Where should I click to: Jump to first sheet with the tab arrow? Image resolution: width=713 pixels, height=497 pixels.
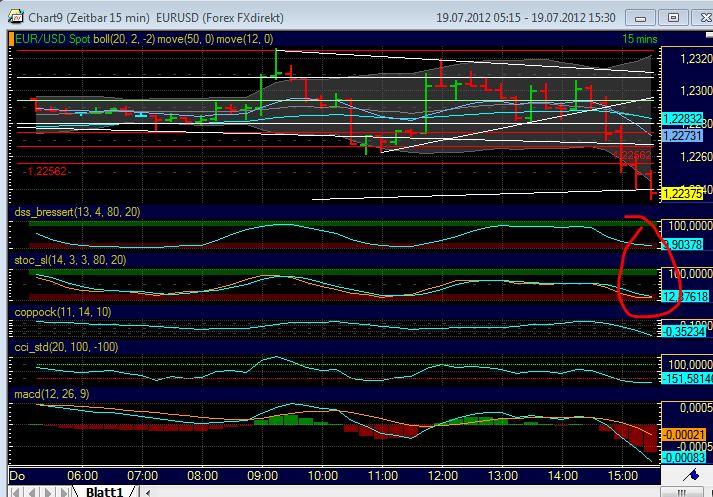[15, 492]
